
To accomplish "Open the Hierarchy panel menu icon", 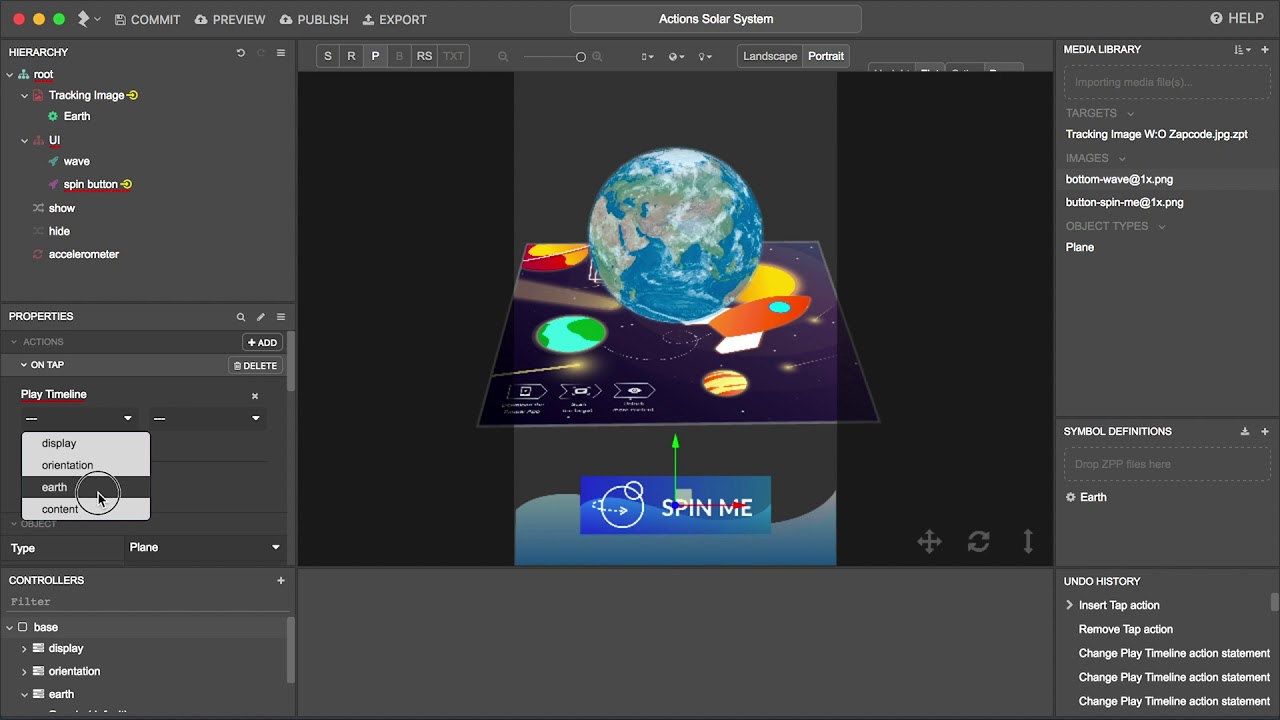I will tap(281, 53).
